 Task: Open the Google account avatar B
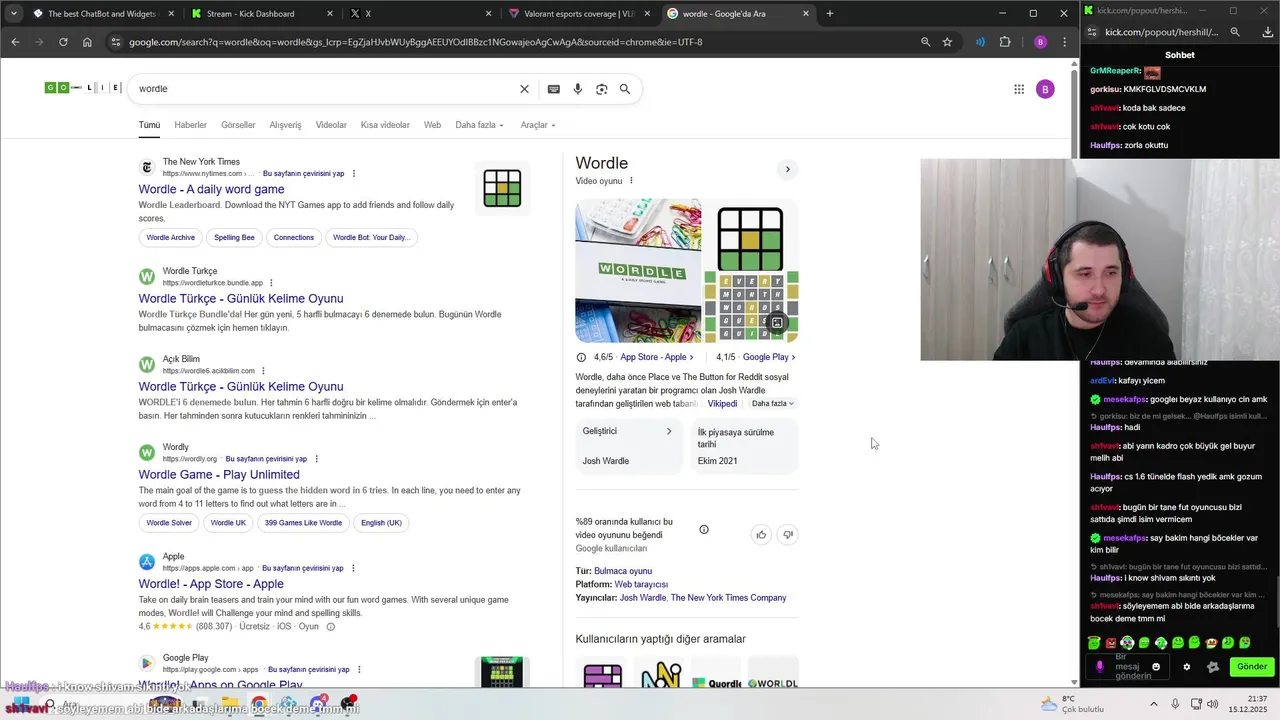tap(1045, 89)
